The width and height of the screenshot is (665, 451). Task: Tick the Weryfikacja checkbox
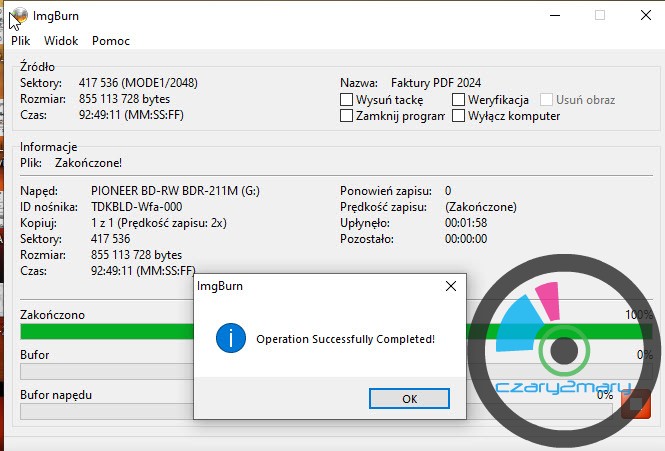pos(458,100)
